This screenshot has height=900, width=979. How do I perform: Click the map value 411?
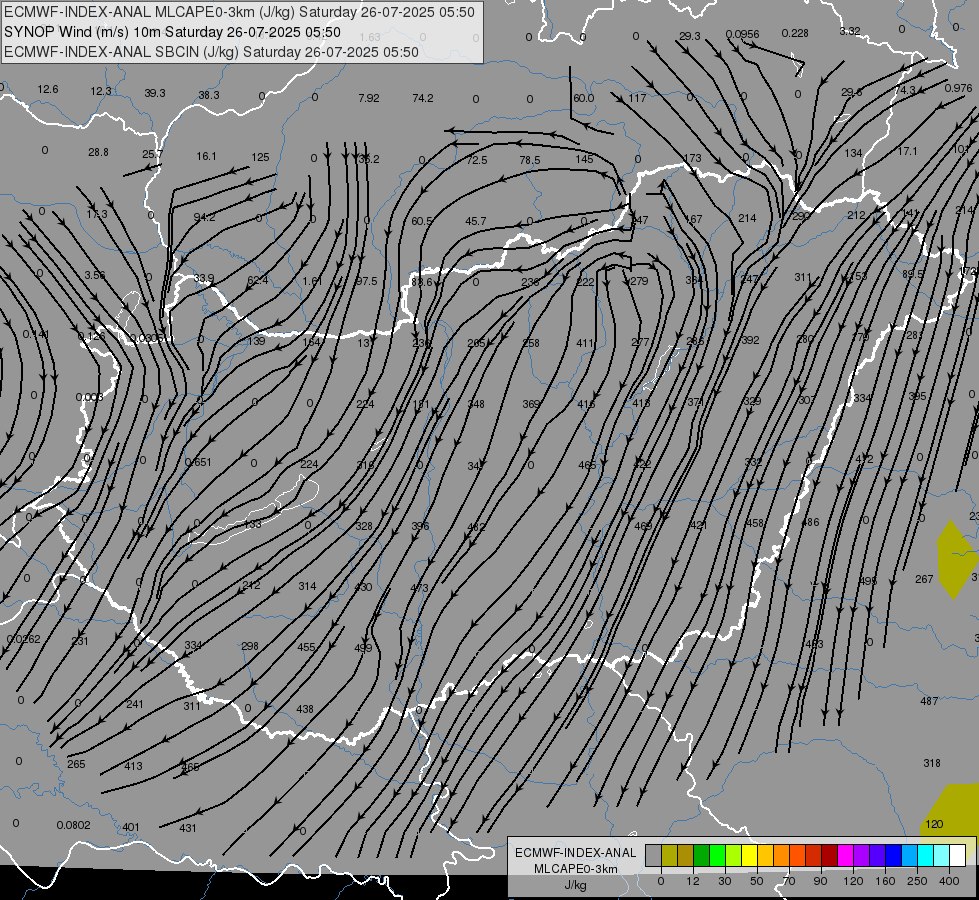tap(585, 343)
